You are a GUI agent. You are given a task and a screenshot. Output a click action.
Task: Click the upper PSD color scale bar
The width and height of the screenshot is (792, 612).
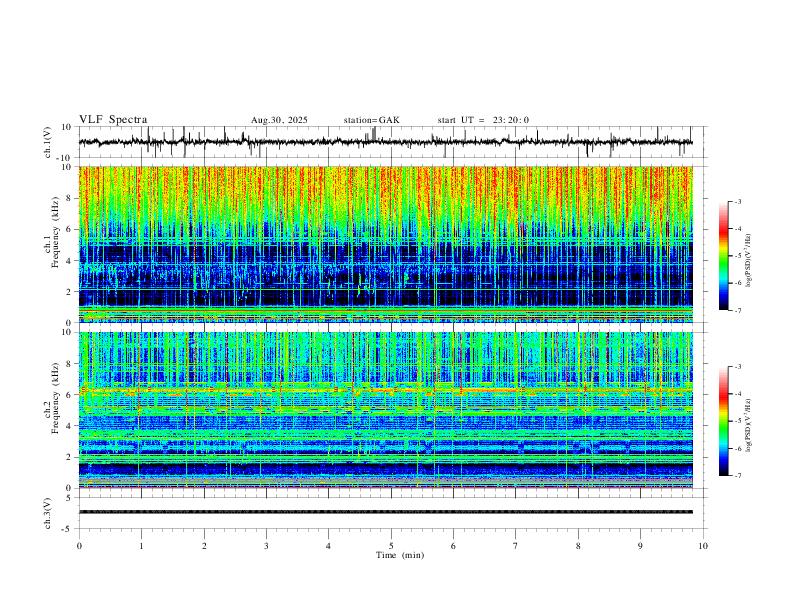(723, 256)
